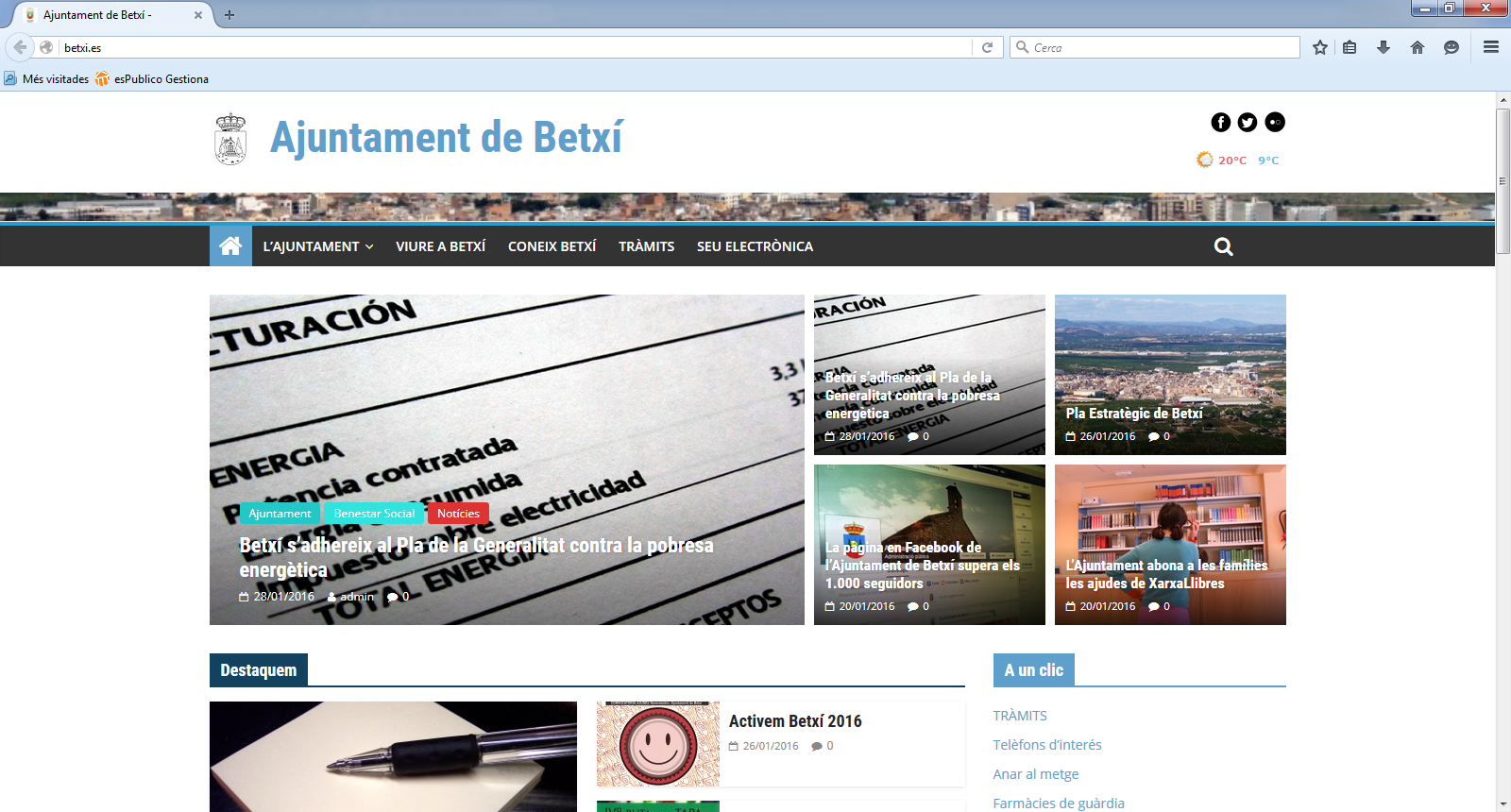Image resolution: width=1511 pixels, height=812 pixels.
Task: Click the scrollbar up arrow
Action: (x=1503, y=99)
